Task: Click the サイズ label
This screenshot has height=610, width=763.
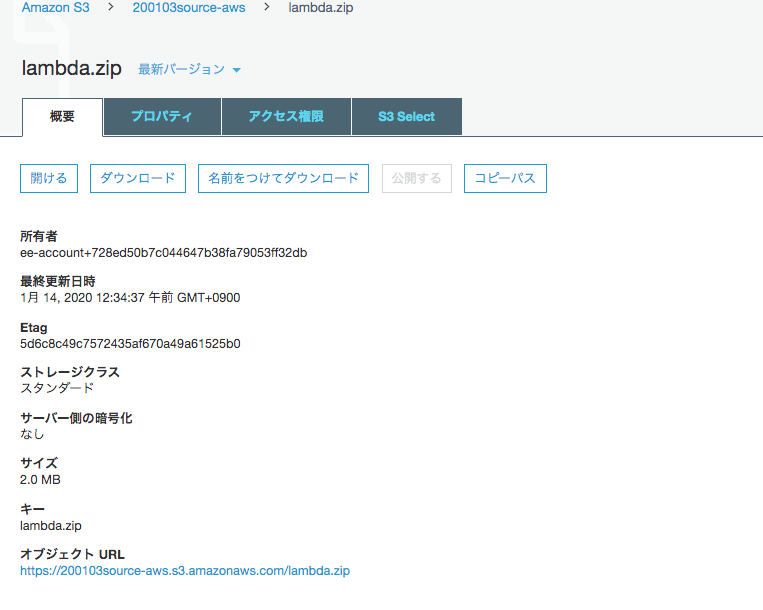Action: (x=39, y=463)
